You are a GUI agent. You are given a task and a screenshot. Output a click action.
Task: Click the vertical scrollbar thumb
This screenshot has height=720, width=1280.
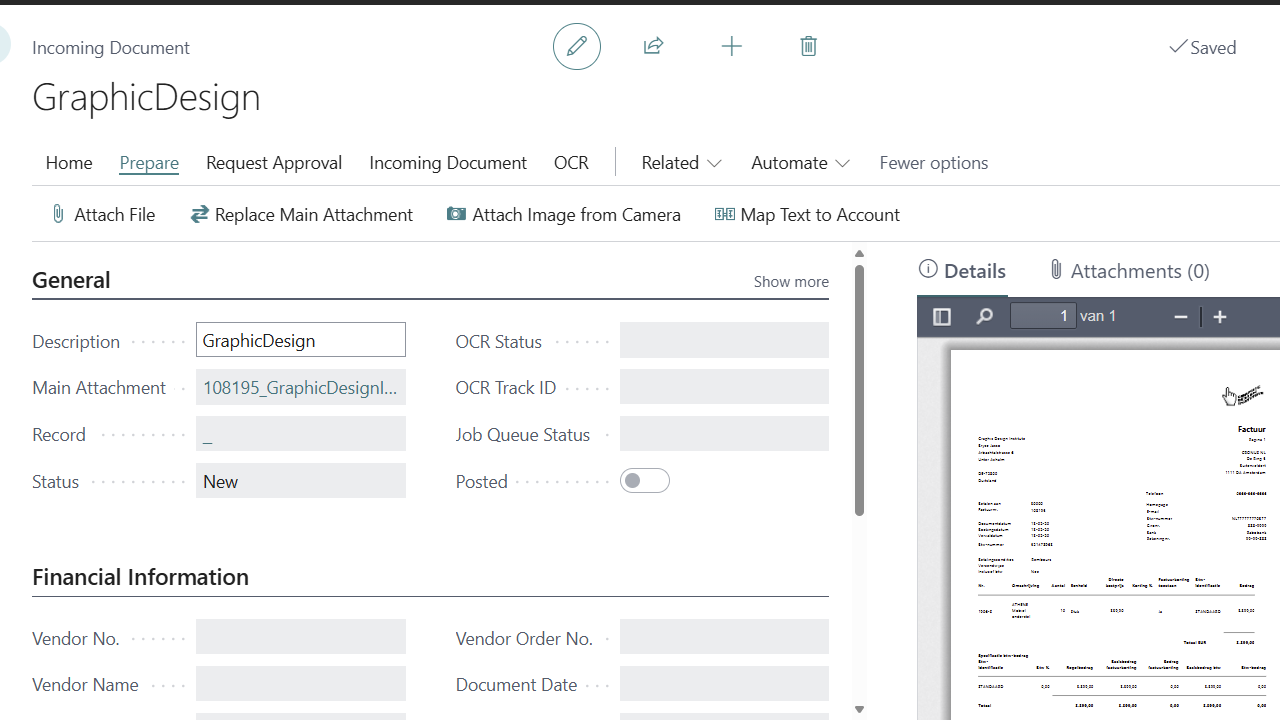(859, 391)
